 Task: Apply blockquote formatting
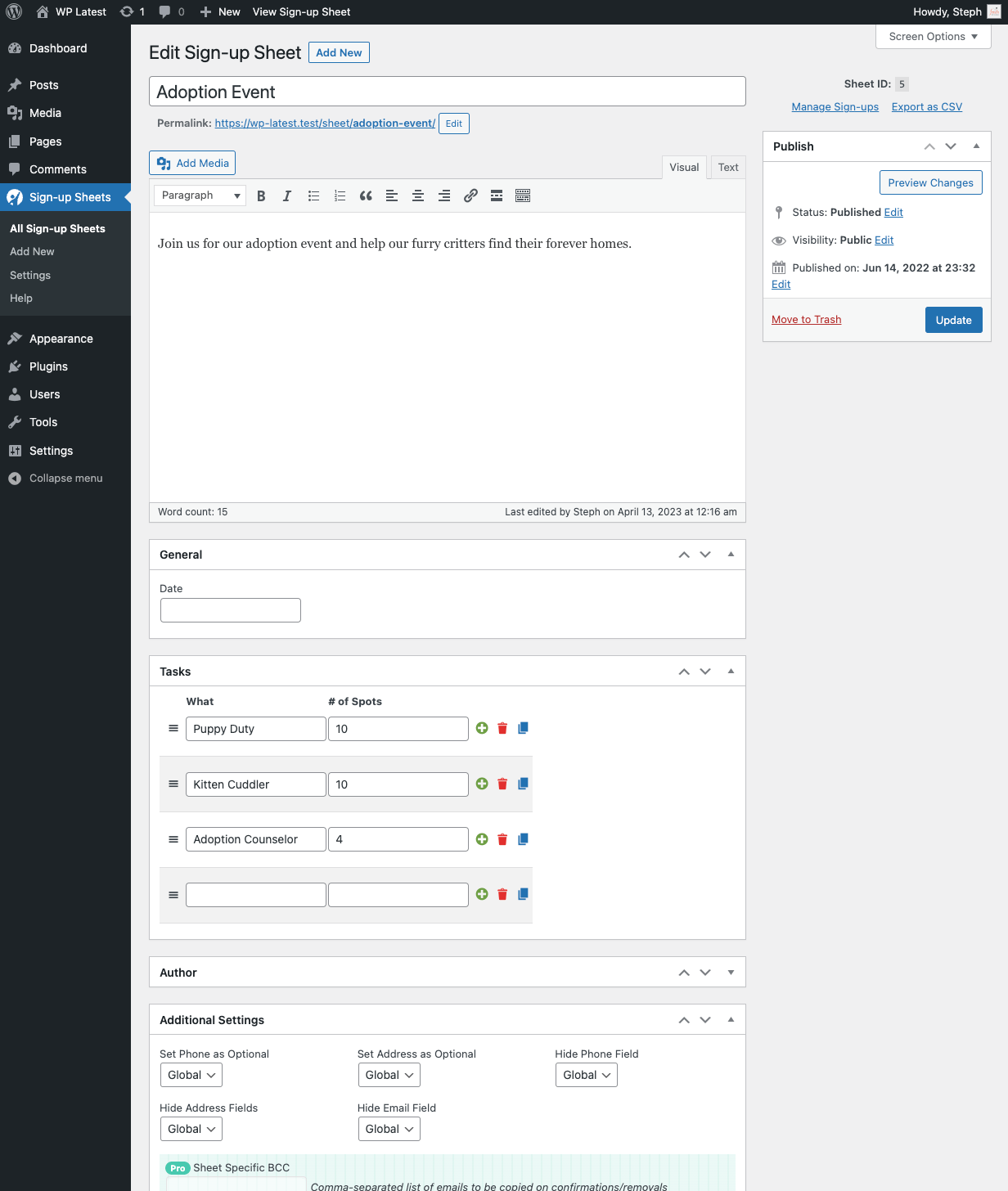click(x=366, y=196)
